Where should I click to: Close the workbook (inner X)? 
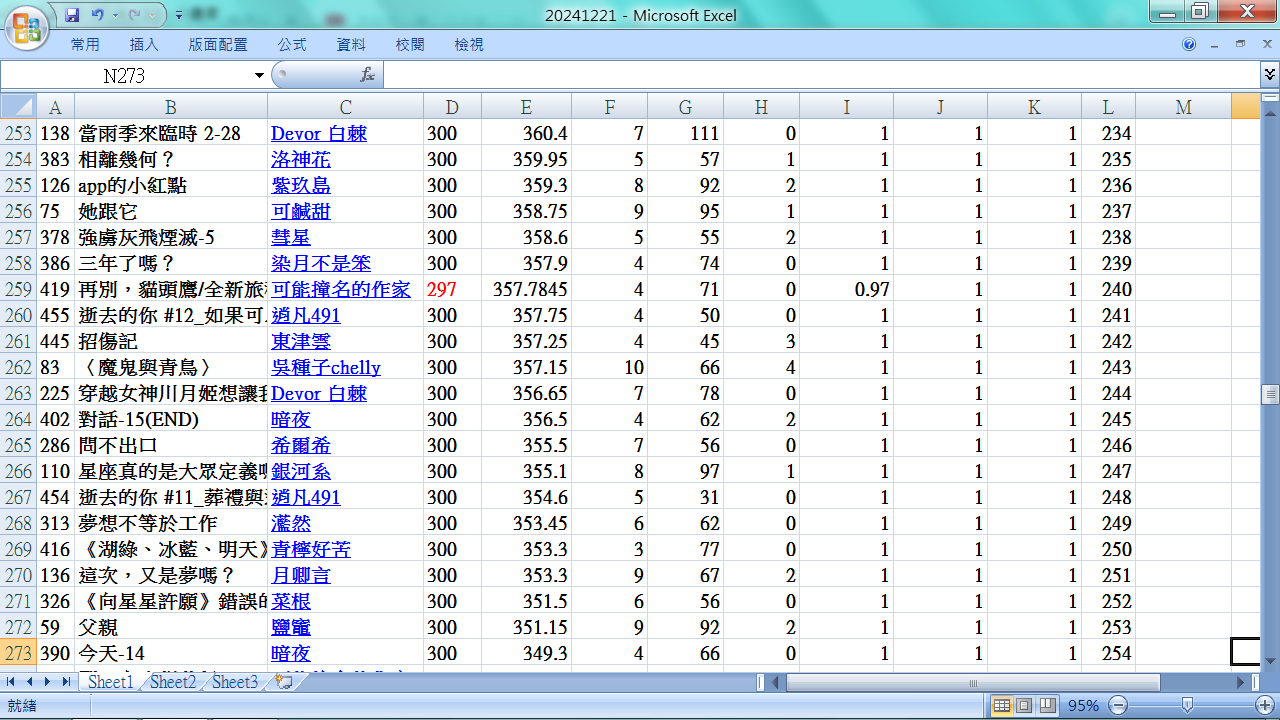(1265, 45)
